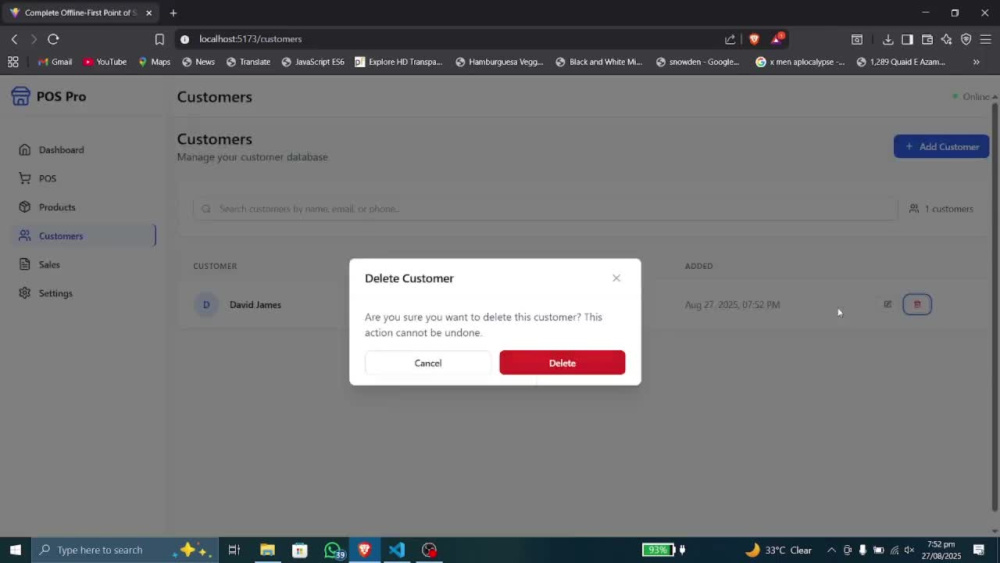Screen dimensions: 1000x563
Task: Click the Windows taskbar search box
Action: (x=125, y=550)
